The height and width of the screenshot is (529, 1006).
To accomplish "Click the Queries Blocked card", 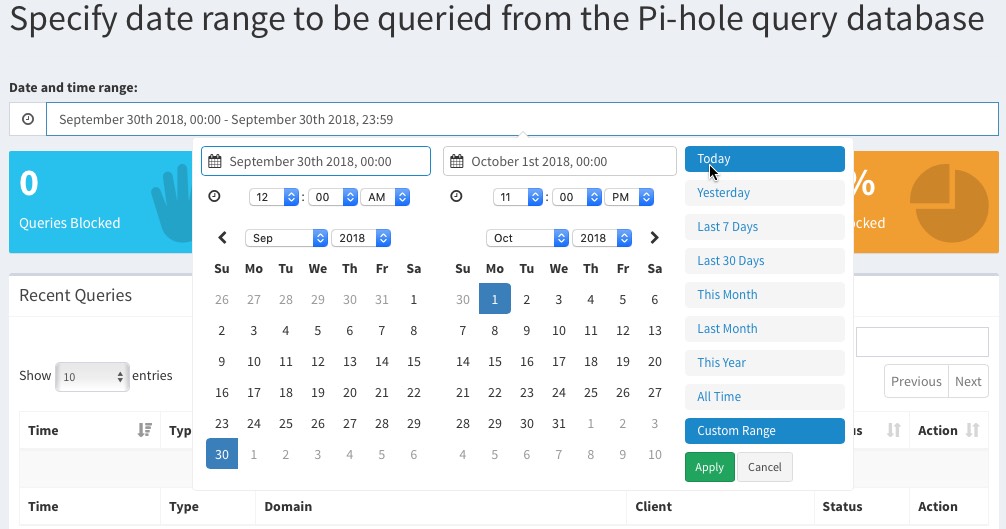I will click(101, 202).
